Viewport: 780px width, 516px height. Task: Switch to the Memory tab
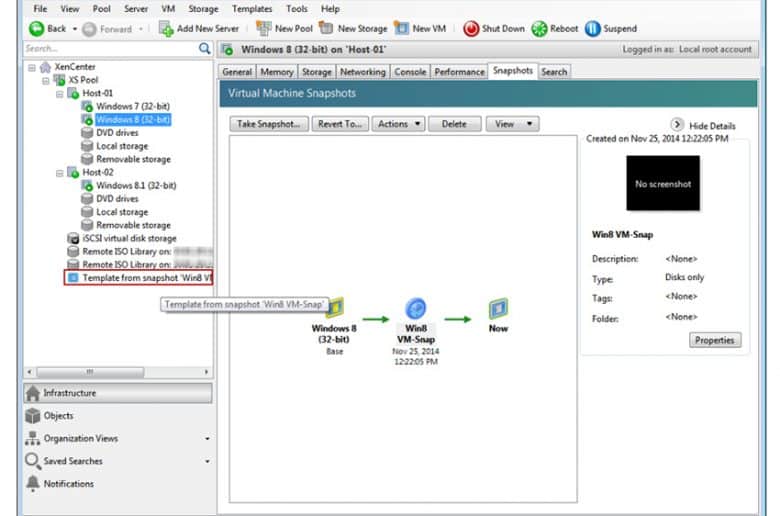click(x=277, y=72)
